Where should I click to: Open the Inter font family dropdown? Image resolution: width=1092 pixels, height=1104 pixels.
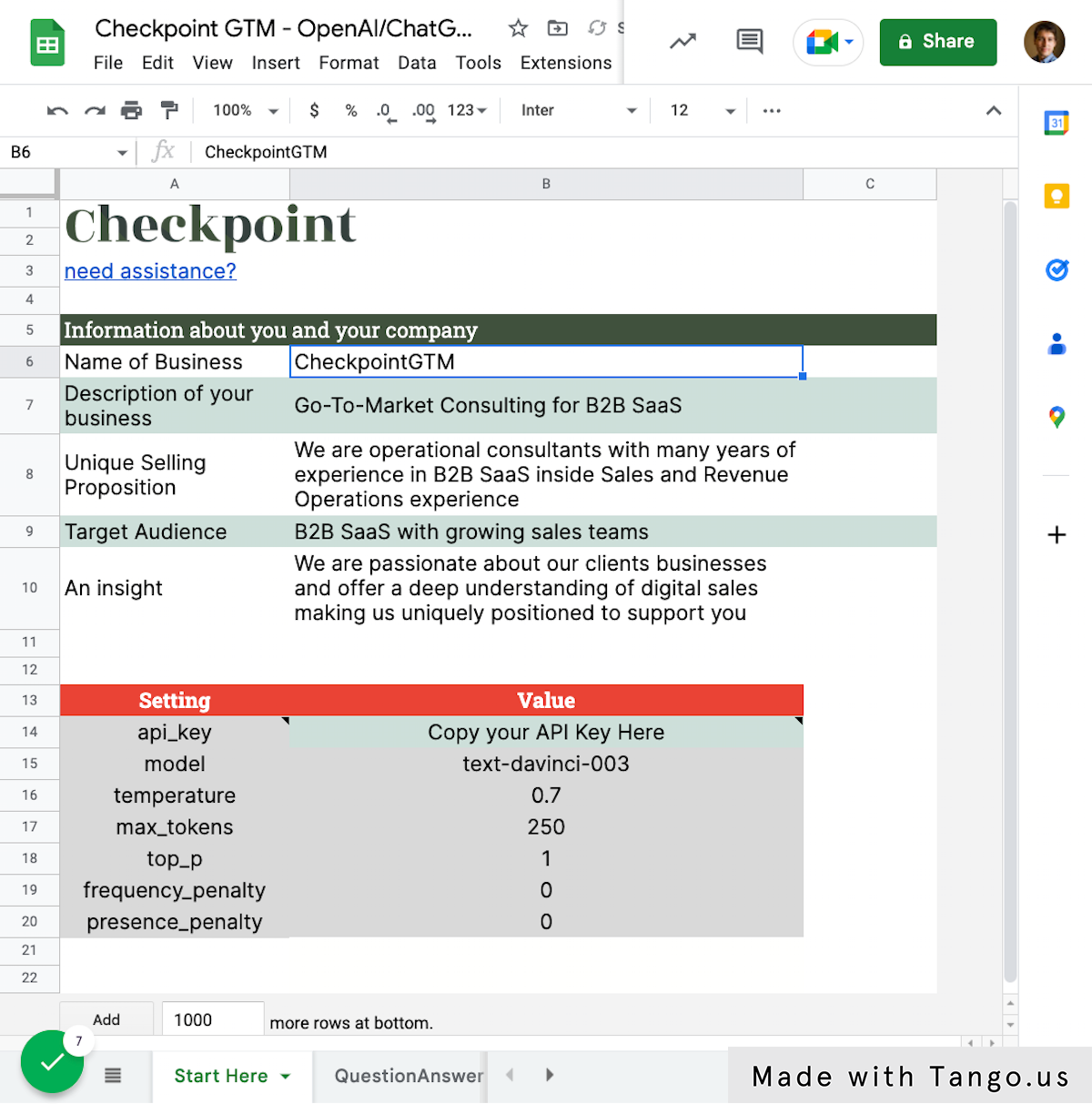click(x=578, y=111)
